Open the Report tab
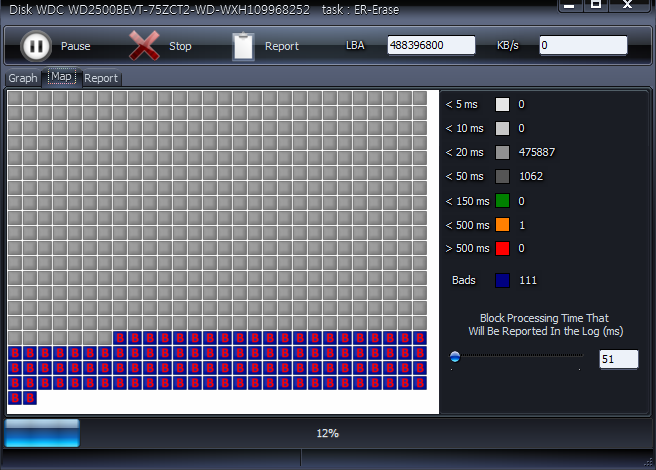The image size is (656, 470). pos(101,78)
